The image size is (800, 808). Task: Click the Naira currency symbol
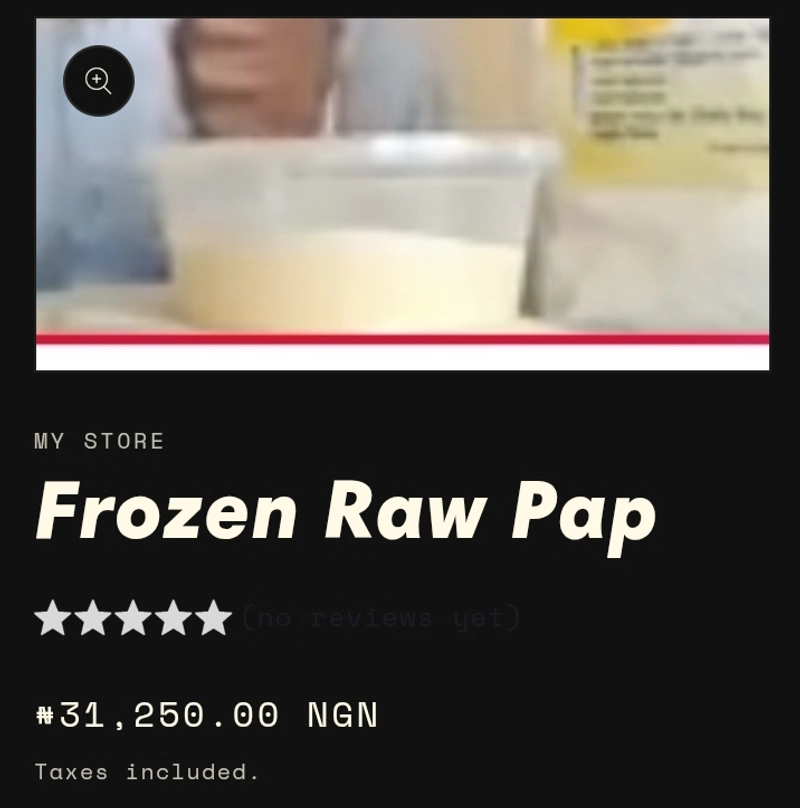[45, 715]
